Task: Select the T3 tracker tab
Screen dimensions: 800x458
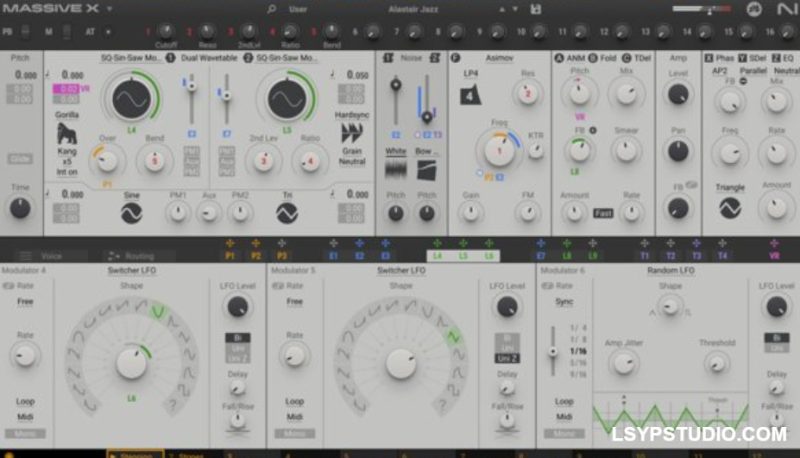Action: (696, 256)
